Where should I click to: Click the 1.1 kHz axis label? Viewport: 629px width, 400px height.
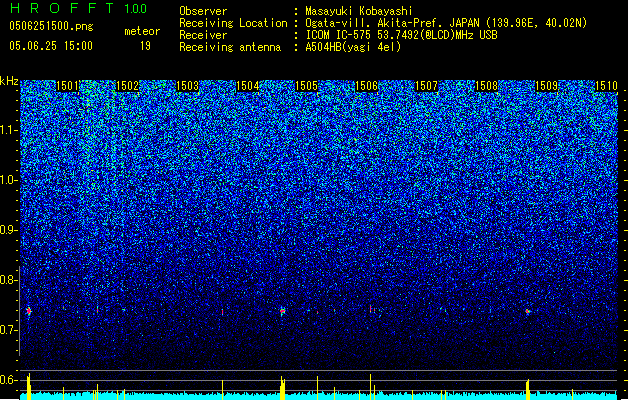9,130
